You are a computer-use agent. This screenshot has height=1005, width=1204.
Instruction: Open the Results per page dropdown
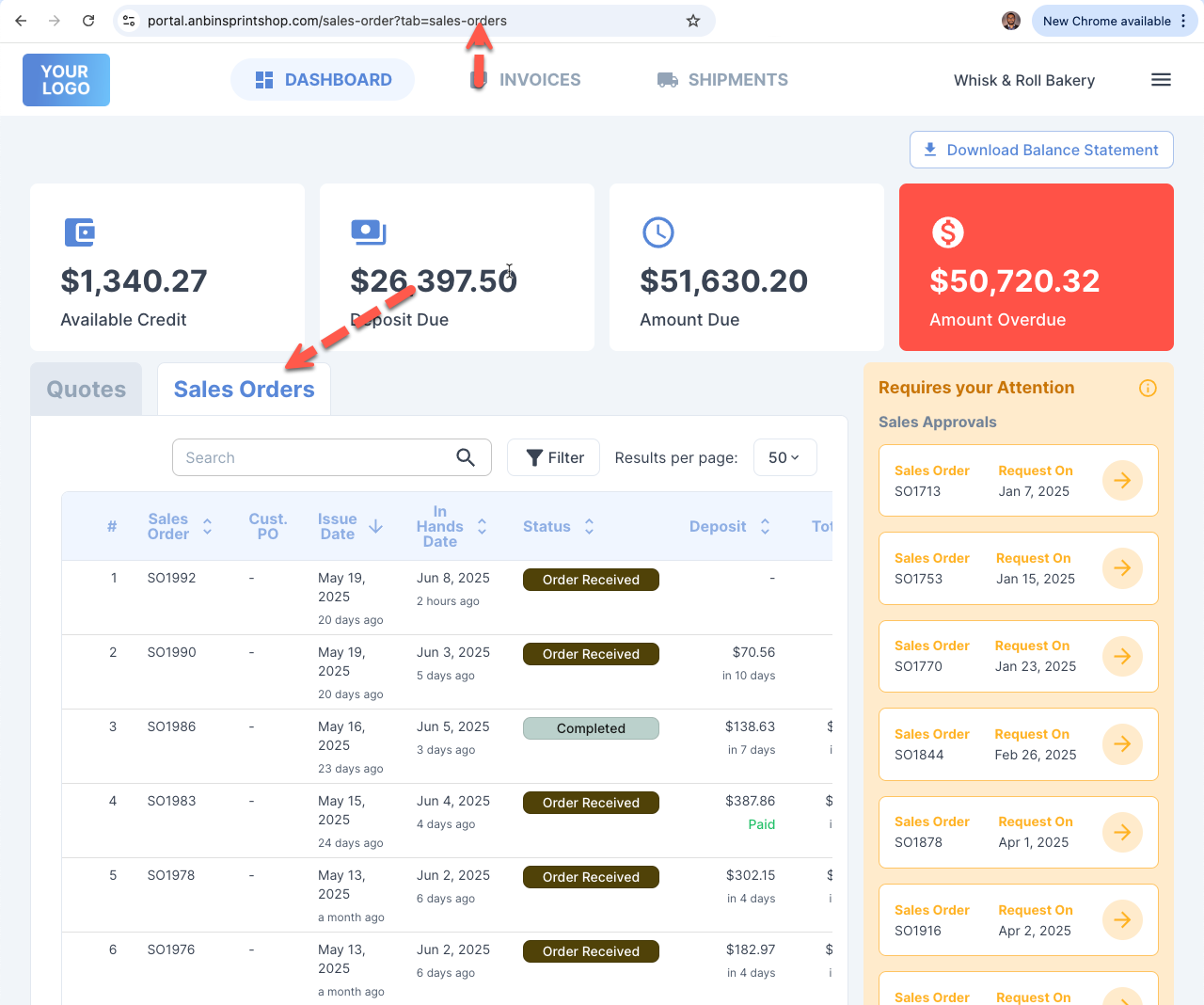click(x=784, y=457)
